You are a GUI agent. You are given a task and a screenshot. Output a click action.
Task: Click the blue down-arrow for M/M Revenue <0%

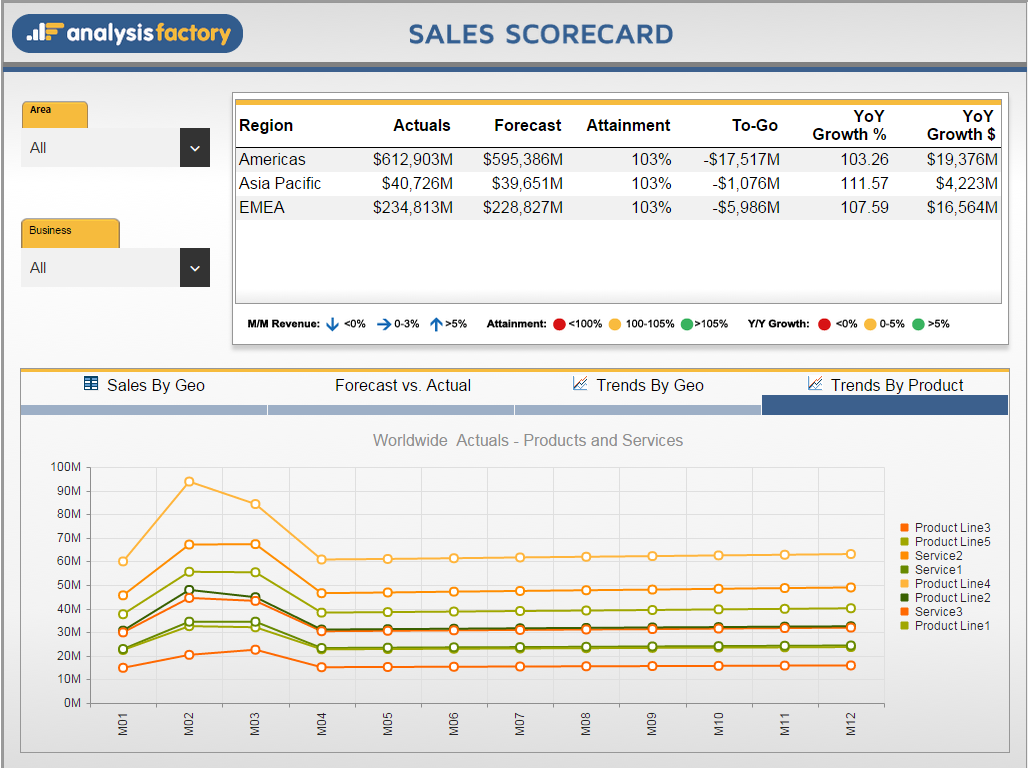333,323
